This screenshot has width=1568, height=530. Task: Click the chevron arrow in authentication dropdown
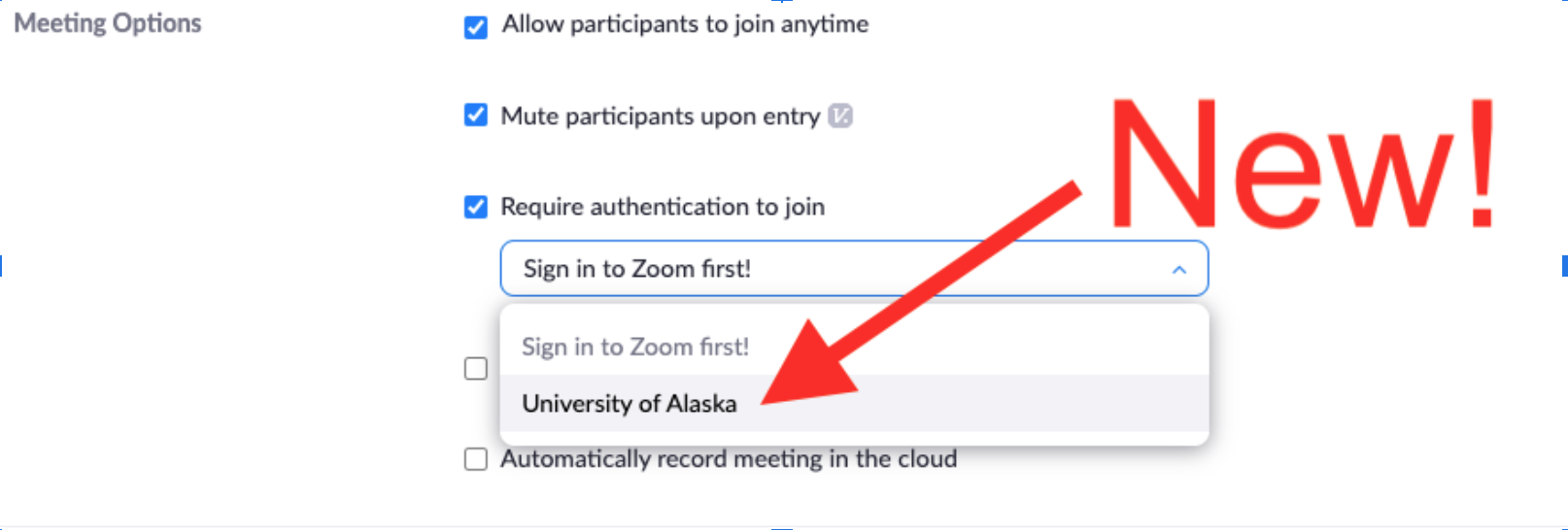1178,270
